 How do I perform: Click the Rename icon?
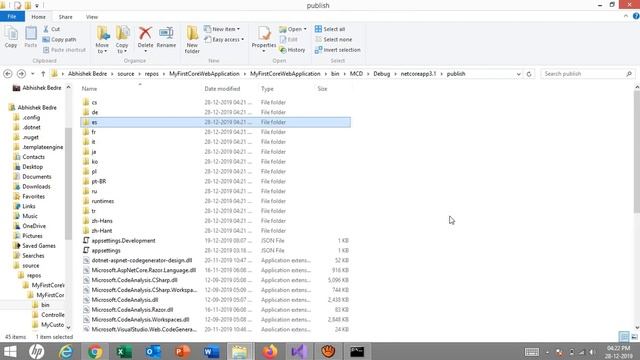(x=166, y=37)
